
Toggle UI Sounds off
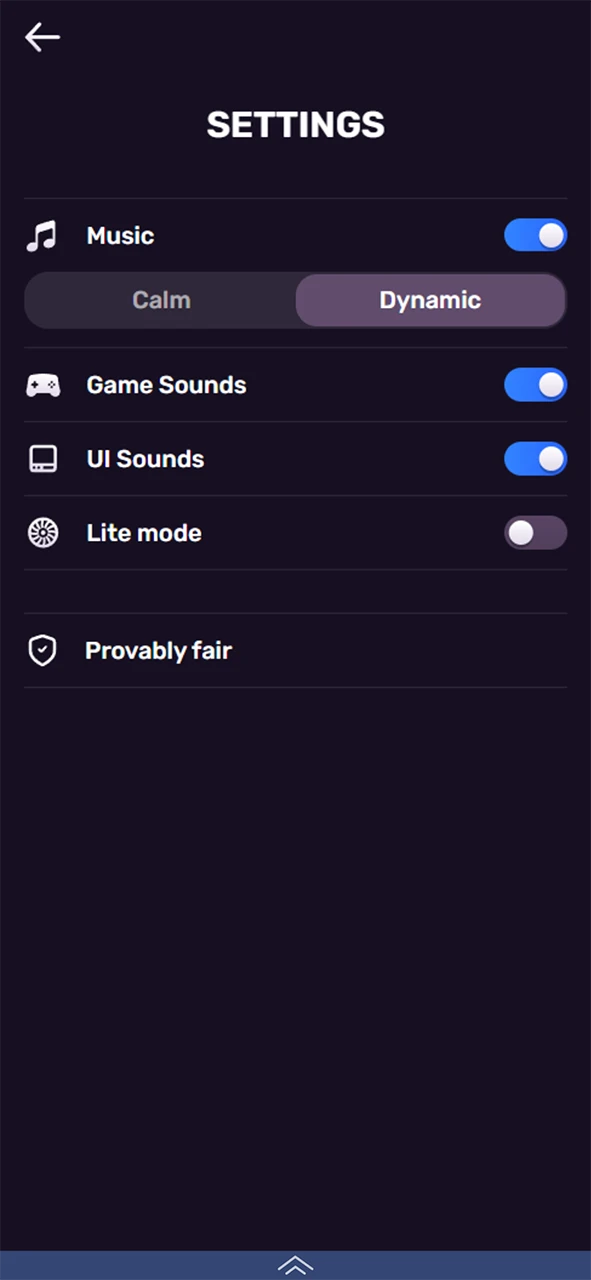[x=536, y=459]
